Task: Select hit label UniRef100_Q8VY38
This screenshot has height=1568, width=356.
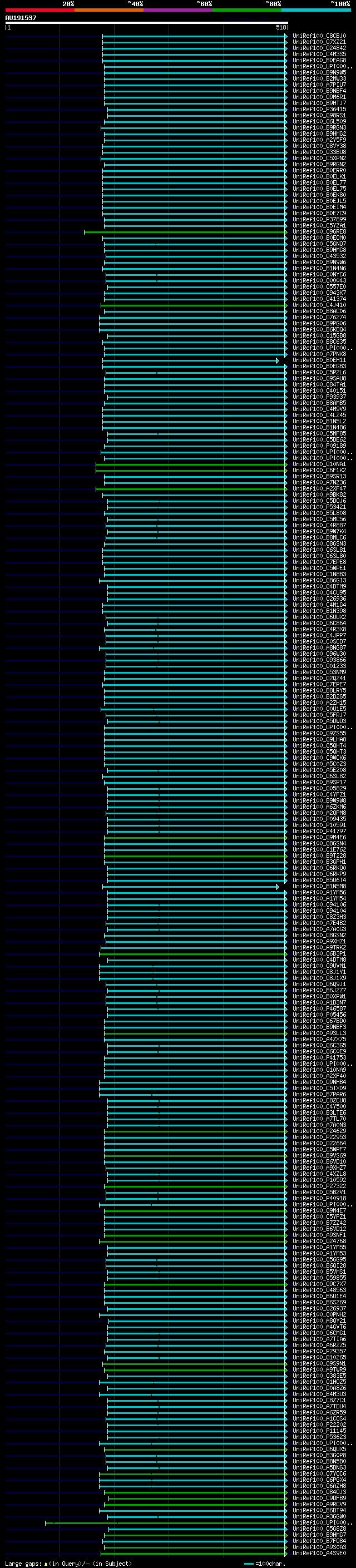Action: coord(319,146)
